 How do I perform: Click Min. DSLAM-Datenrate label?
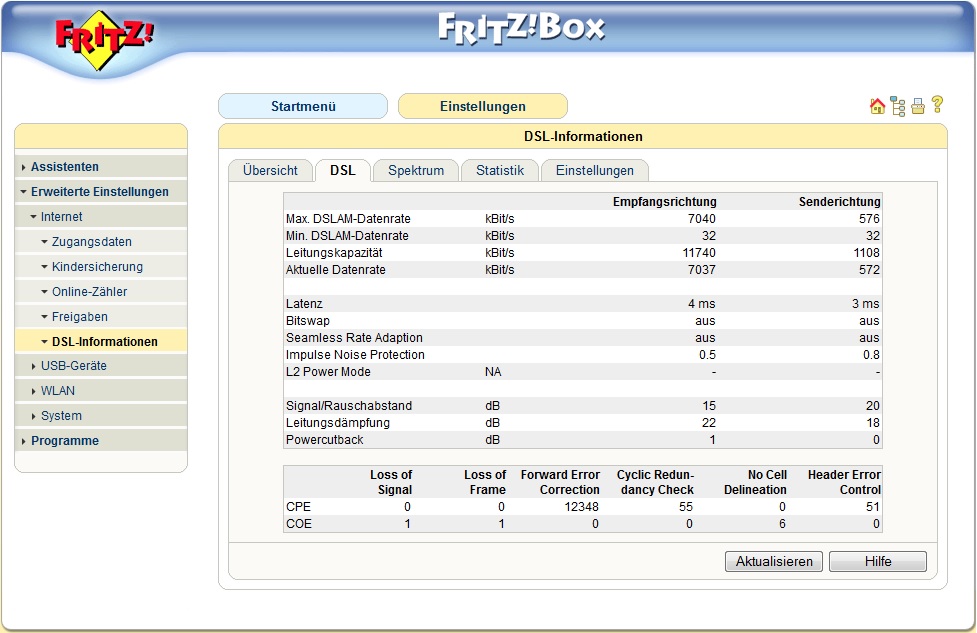coord(347,236)
